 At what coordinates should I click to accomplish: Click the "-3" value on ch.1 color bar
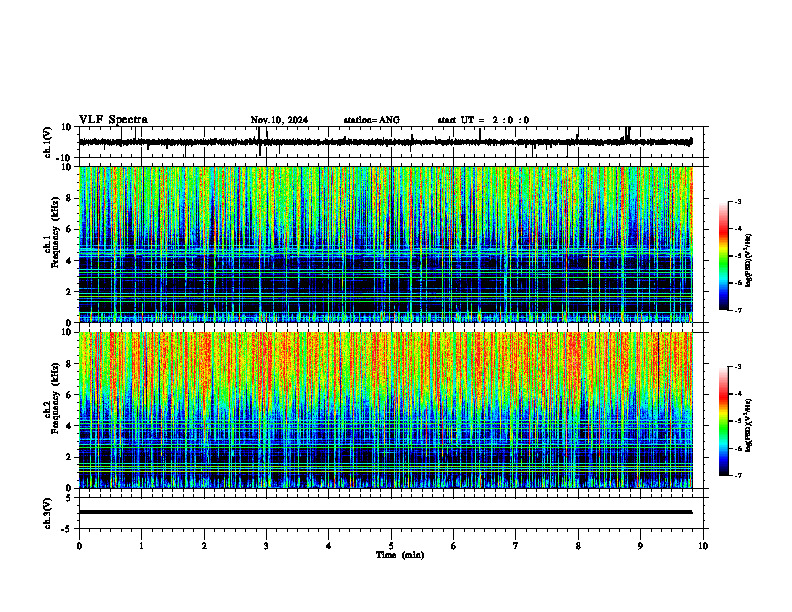[738, 201]
